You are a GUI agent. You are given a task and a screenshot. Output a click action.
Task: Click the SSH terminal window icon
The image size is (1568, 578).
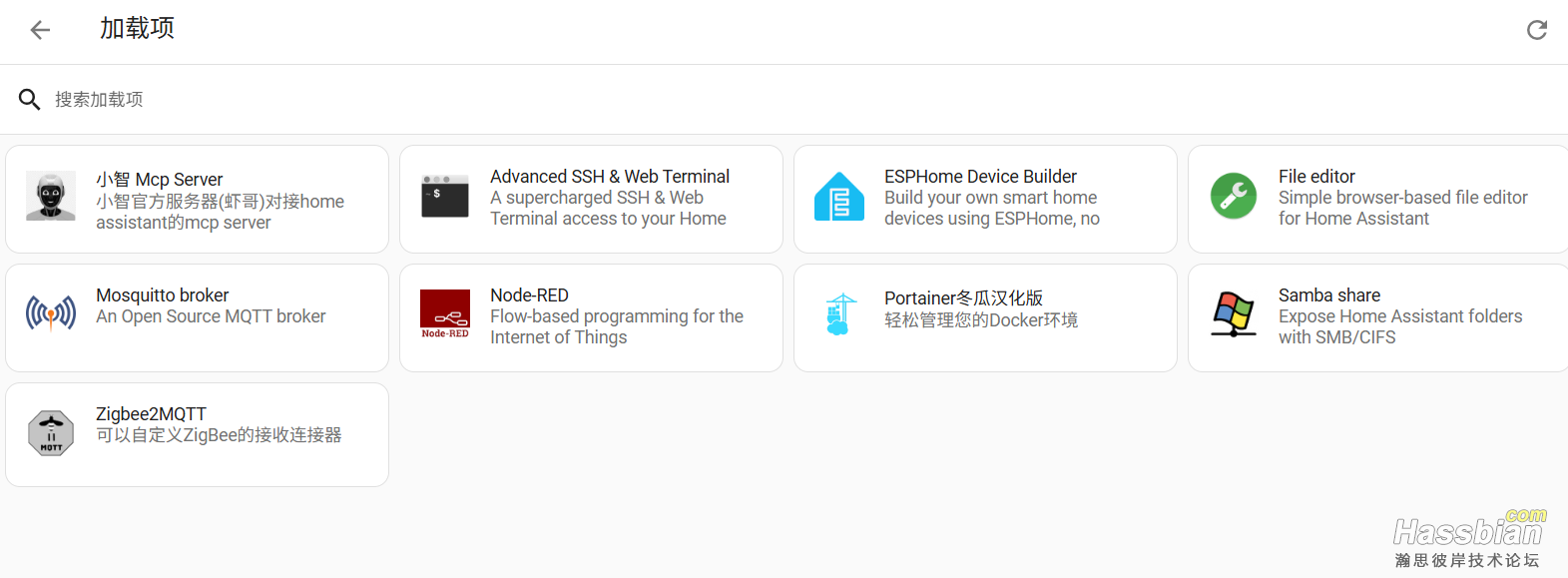pos(445,197)
